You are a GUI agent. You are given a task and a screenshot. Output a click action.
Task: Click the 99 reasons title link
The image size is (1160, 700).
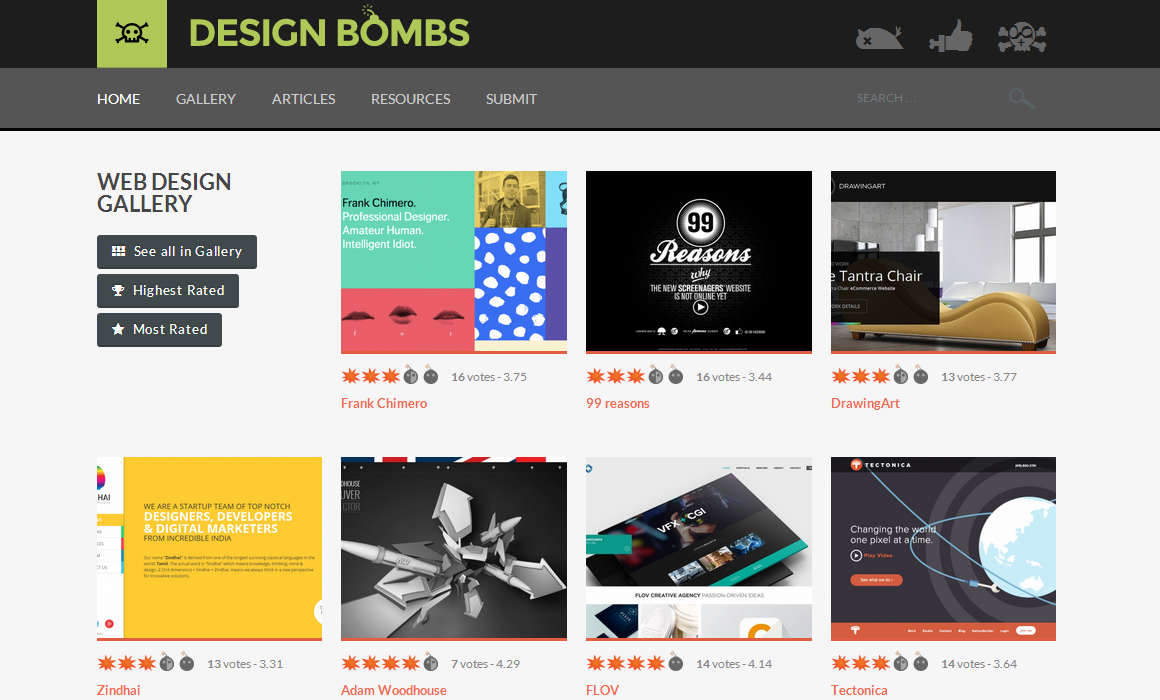[x=618, y=403]
